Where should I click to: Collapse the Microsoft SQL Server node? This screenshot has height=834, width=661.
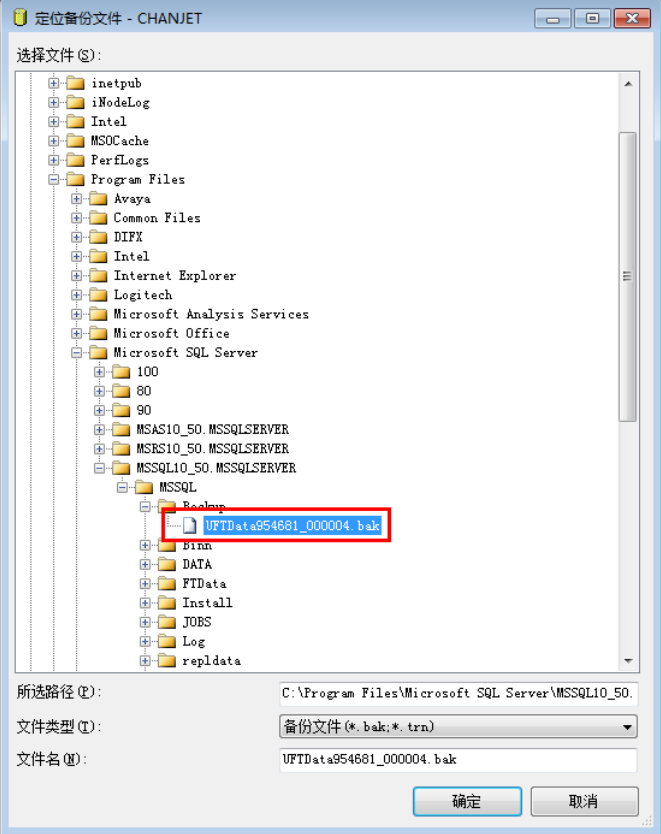pos(77,353)
